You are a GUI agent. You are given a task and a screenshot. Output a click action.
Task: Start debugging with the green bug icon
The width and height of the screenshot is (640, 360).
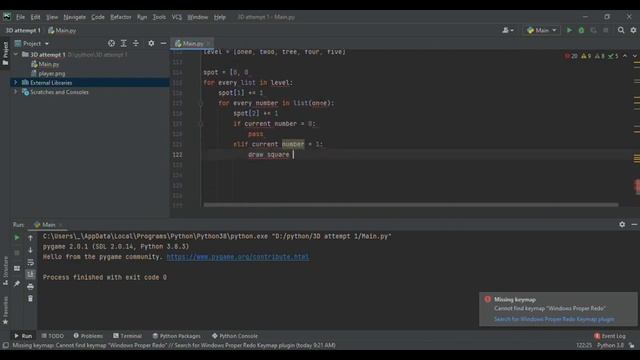click(x=581, y=30)
